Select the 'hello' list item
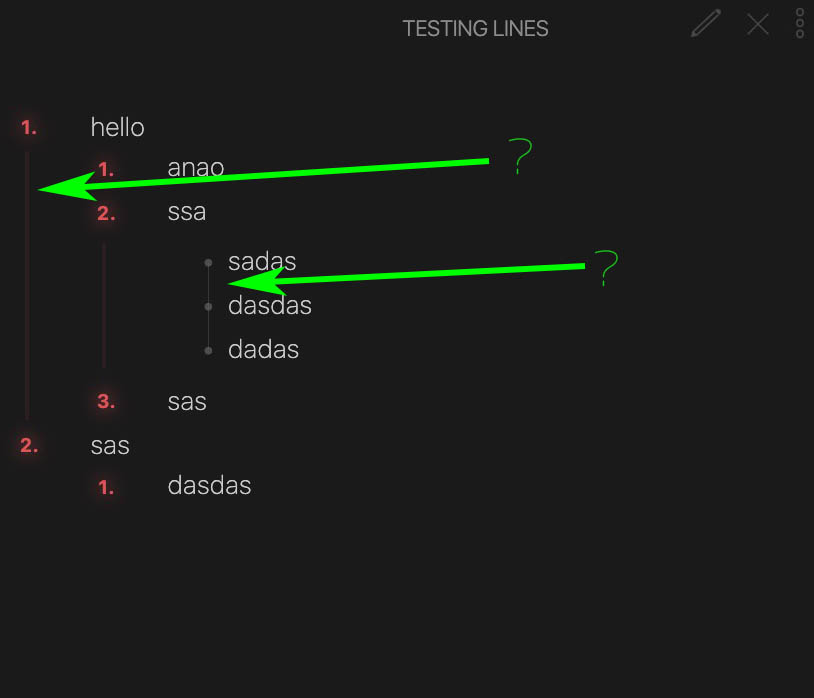Viewport: 814px width, 698px height. (117, 127)
